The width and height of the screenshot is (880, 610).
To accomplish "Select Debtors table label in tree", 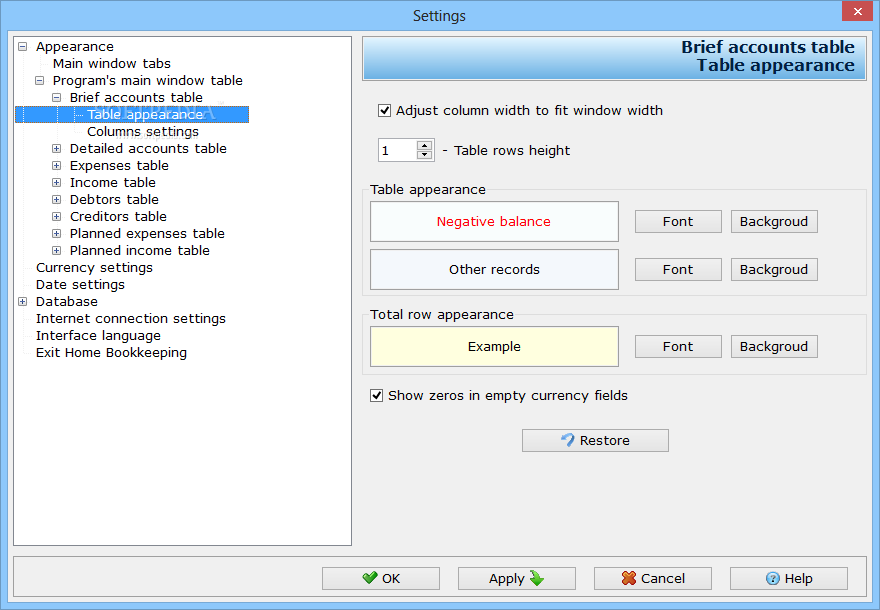I will click(x=114, y=199).
